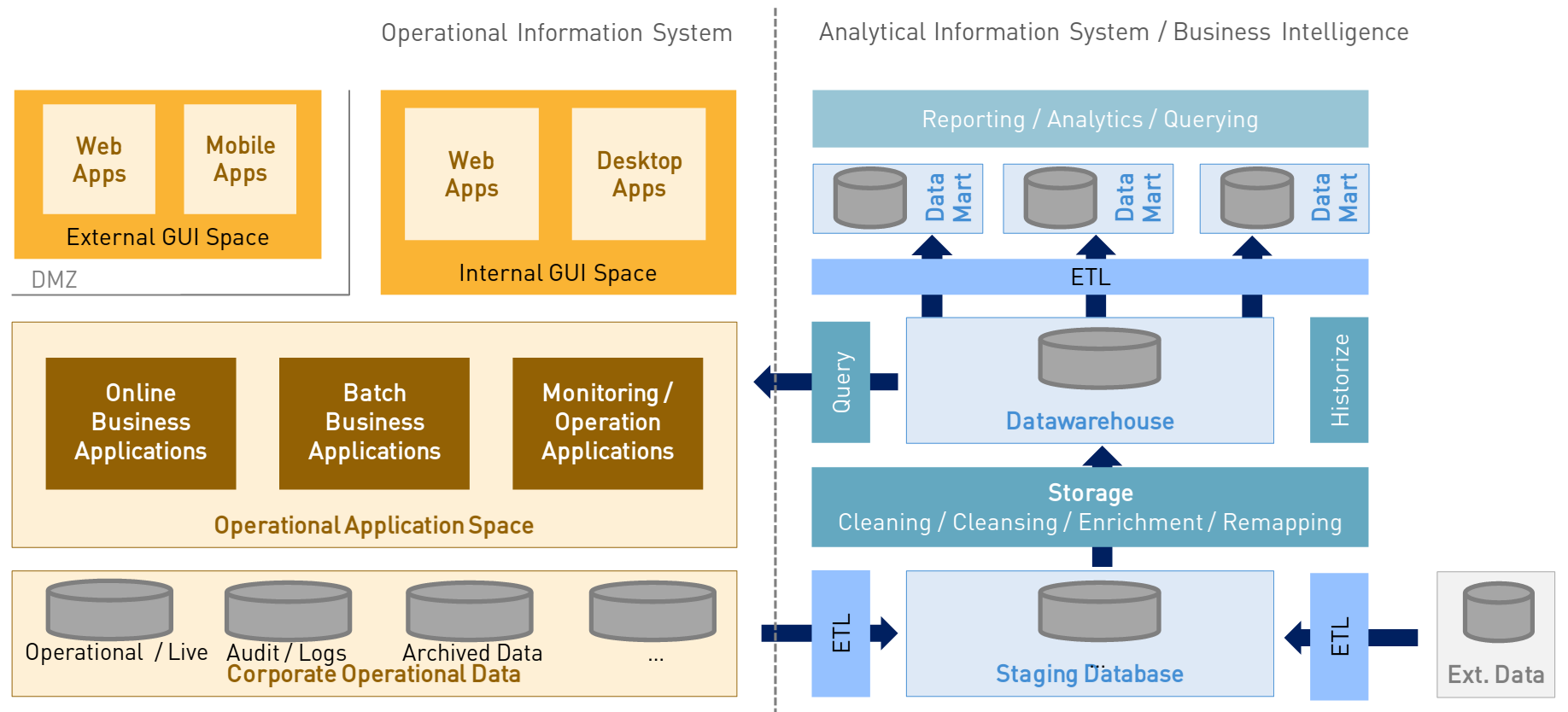The height and width of the screenshot is (712, 1568).
Task: Select the Archived Data database cylinder
Action: 470,610
